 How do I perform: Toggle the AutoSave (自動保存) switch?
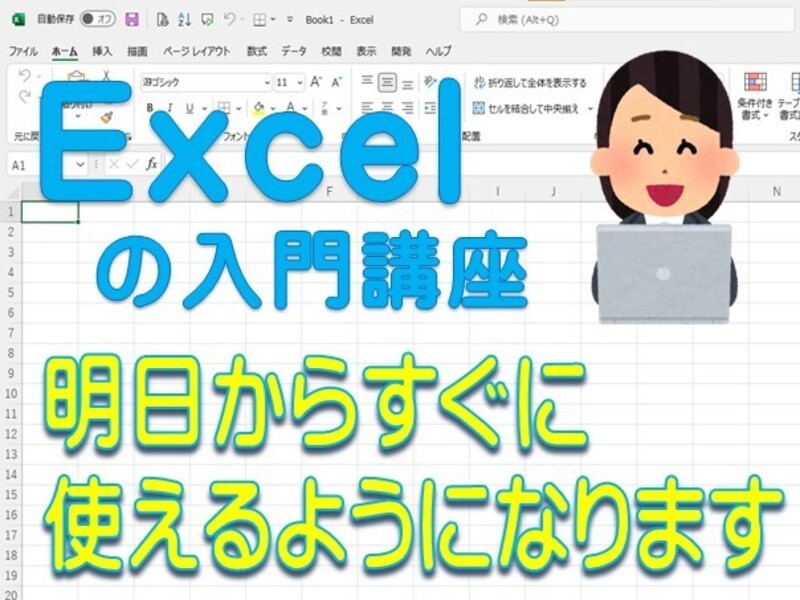(x=97, y=19)
